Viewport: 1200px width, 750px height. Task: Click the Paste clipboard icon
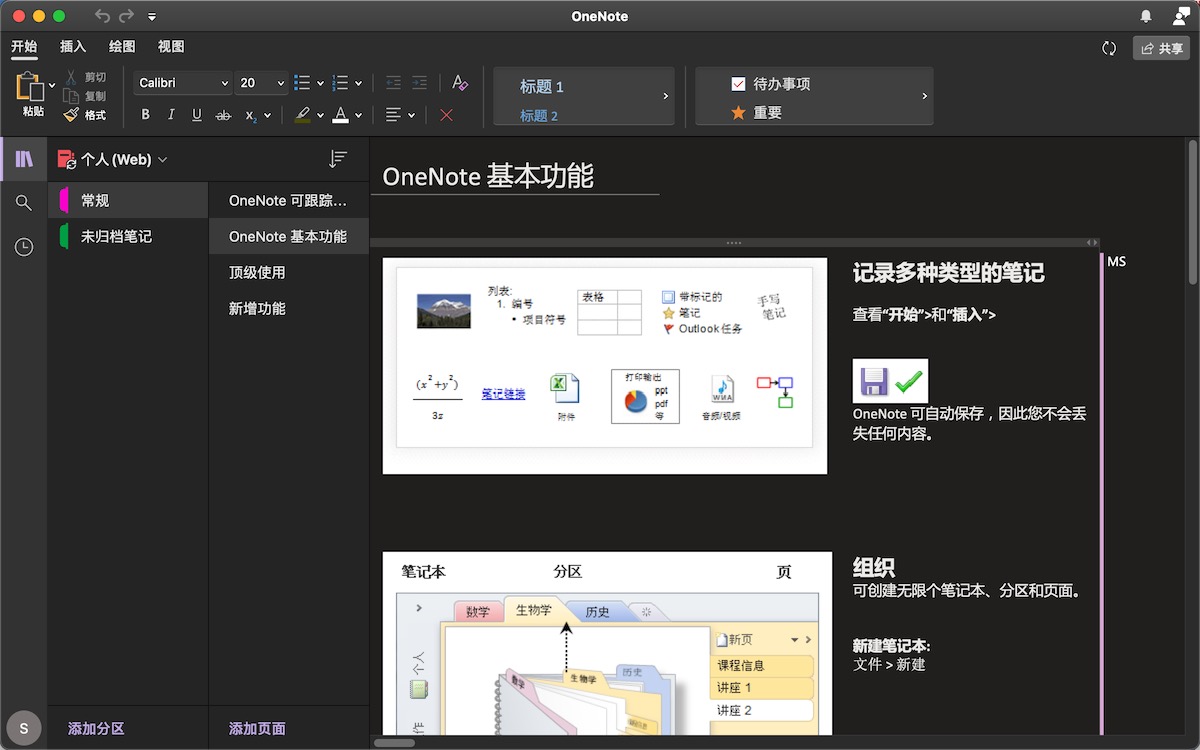click(x=30, y=86)
